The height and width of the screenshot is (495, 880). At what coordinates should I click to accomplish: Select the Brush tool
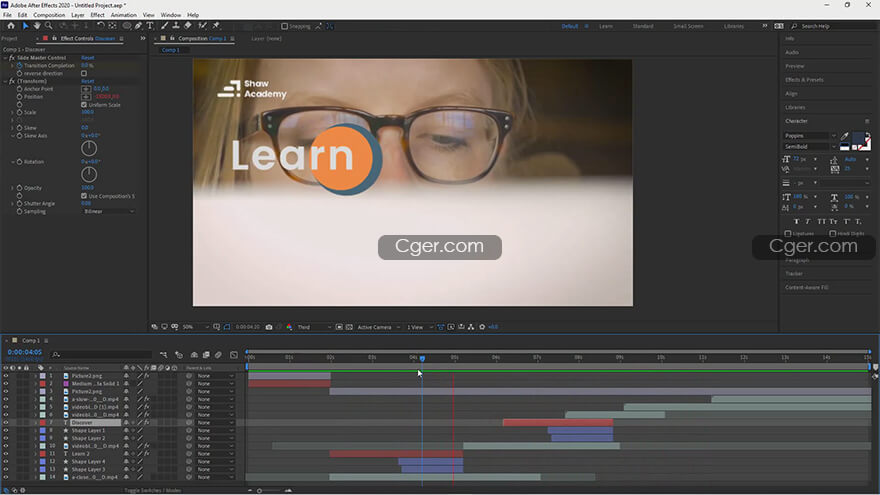(x=164, y=26)
